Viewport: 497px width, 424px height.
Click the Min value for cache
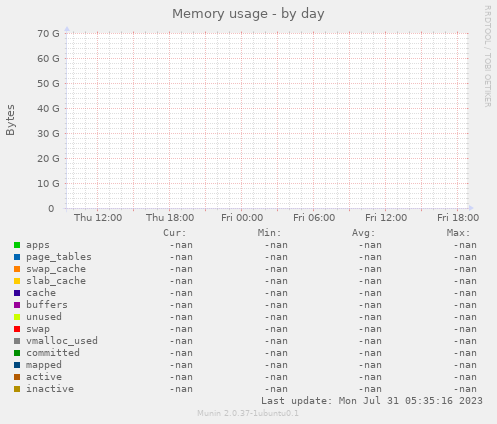click(276, 293)
